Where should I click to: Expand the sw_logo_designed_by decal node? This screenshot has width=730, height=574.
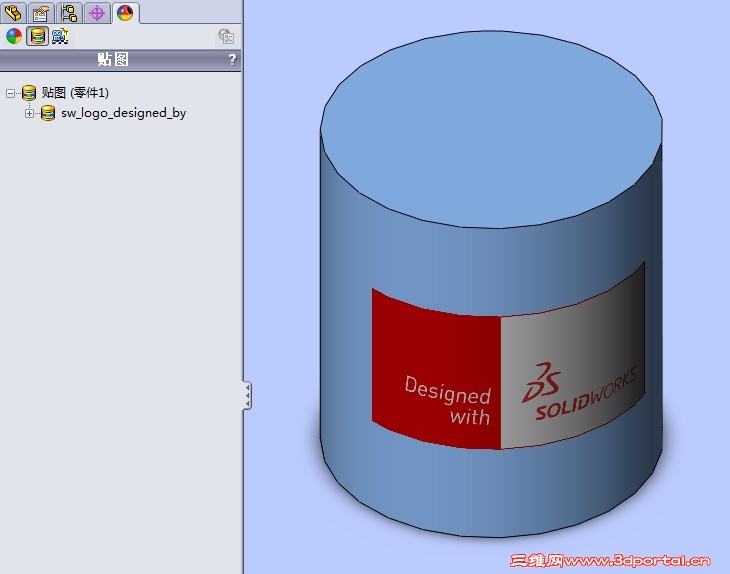[x=29, y=113]
